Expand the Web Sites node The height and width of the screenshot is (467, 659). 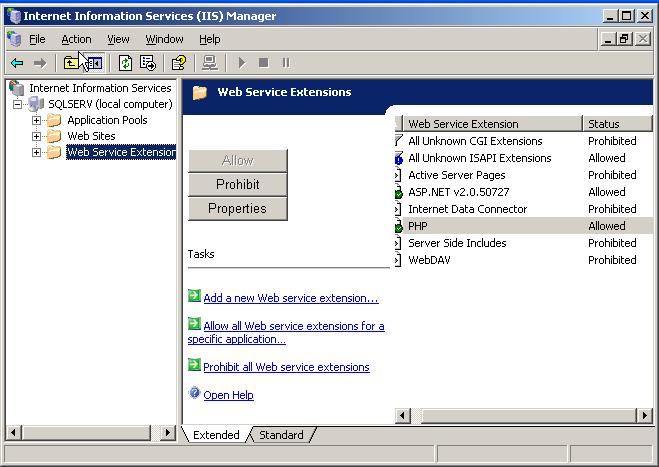pos(37,137)
